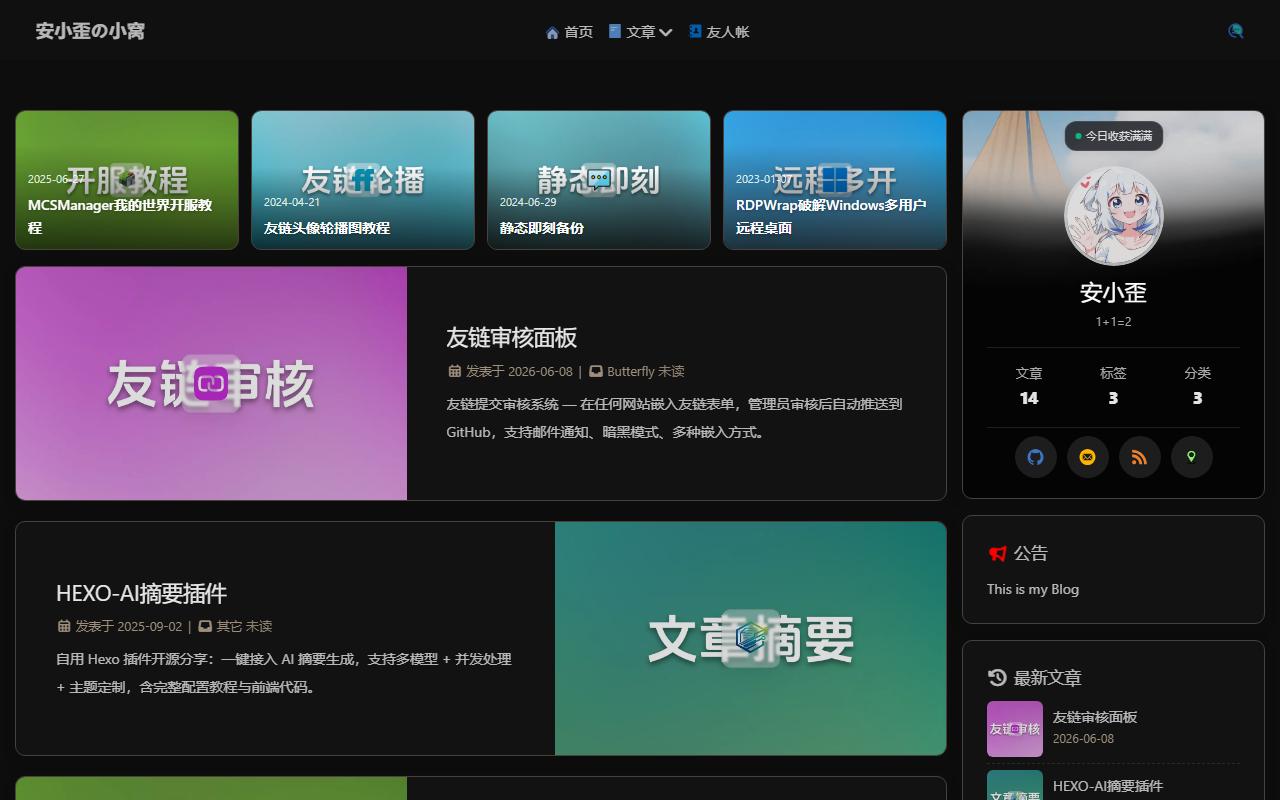
Task: Click the announcement text 'This is my Blog'
Action: (1033, 589)
